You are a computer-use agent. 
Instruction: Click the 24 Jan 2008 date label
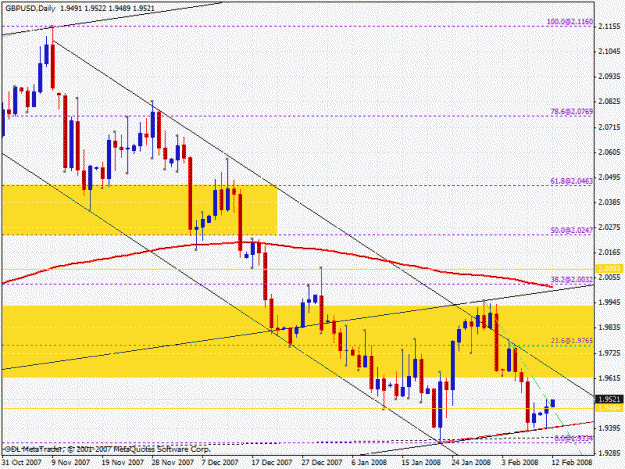coord(471,463)
